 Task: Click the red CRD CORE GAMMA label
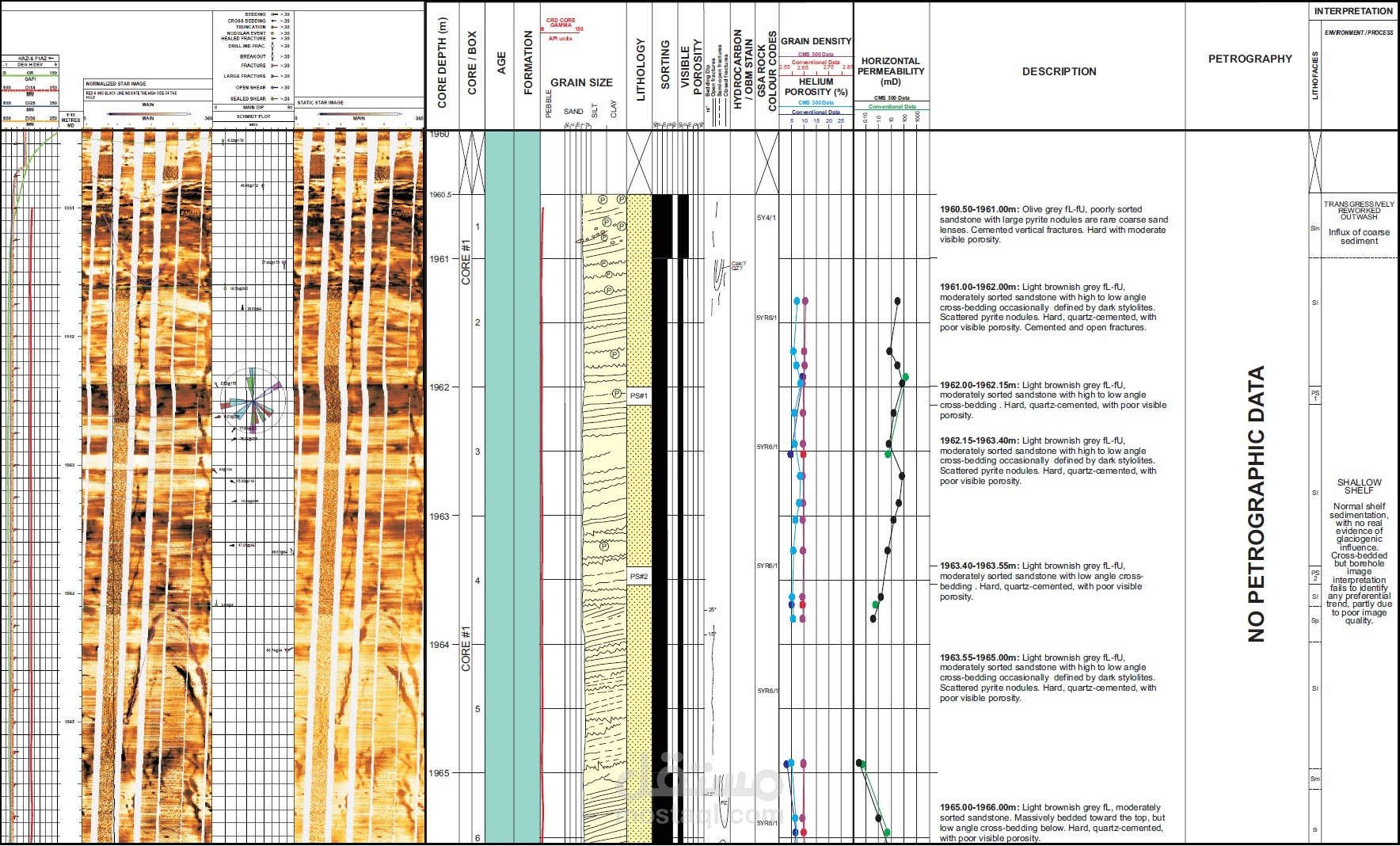pos(561,23)
